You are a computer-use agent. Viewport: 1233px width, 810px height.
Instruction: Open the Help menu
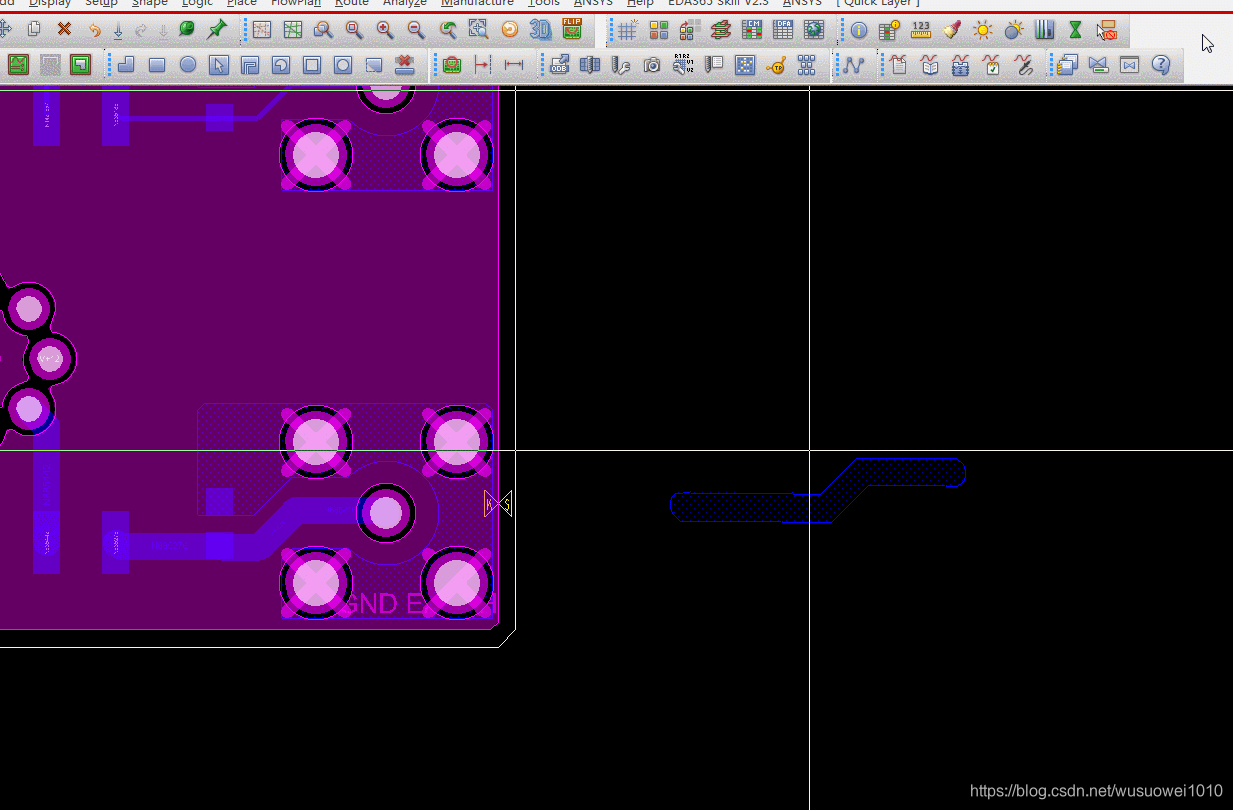(x=640, y=3)
